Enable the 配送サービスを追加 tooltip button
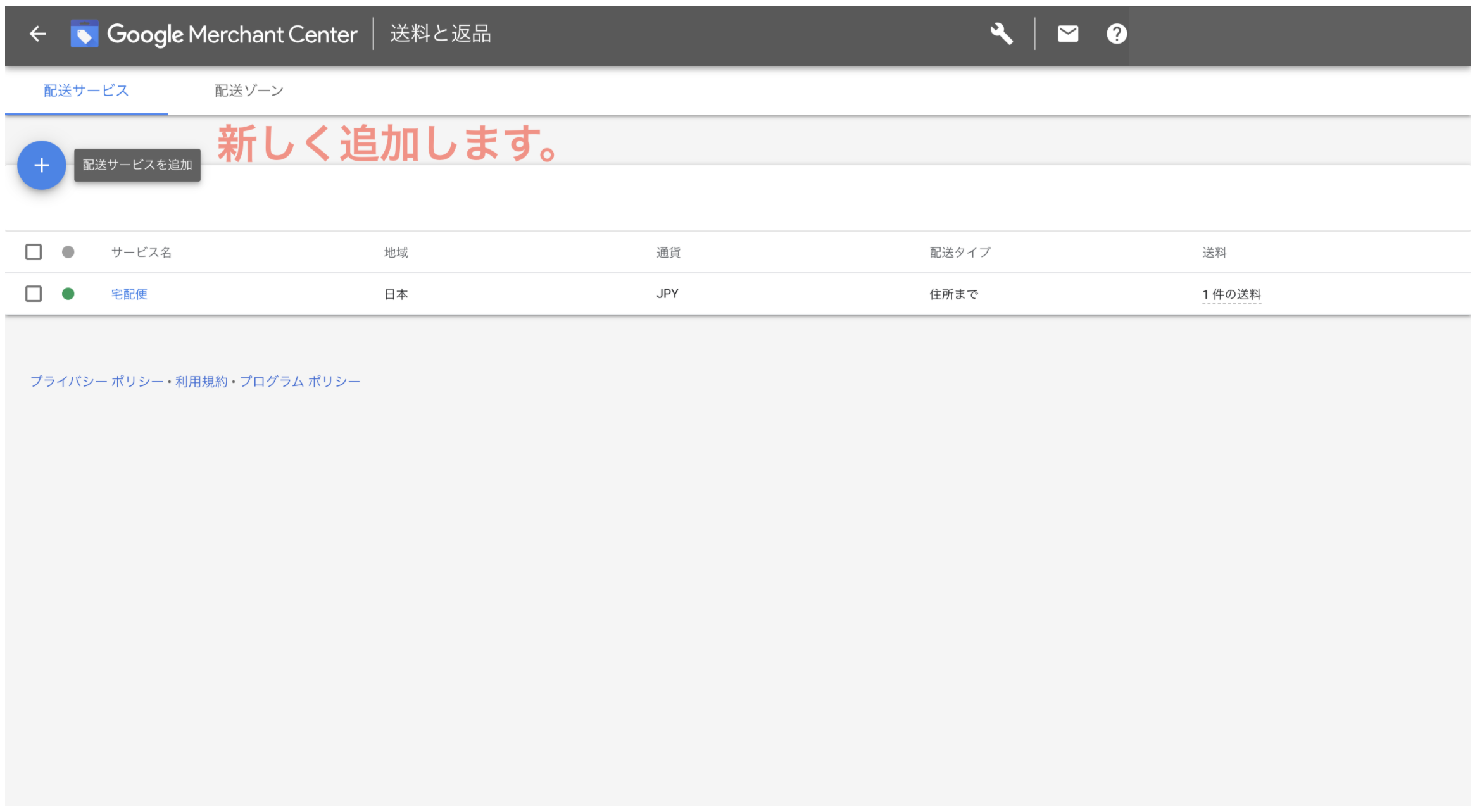Screen dimensions: 1482x812 tap(137, 165)
